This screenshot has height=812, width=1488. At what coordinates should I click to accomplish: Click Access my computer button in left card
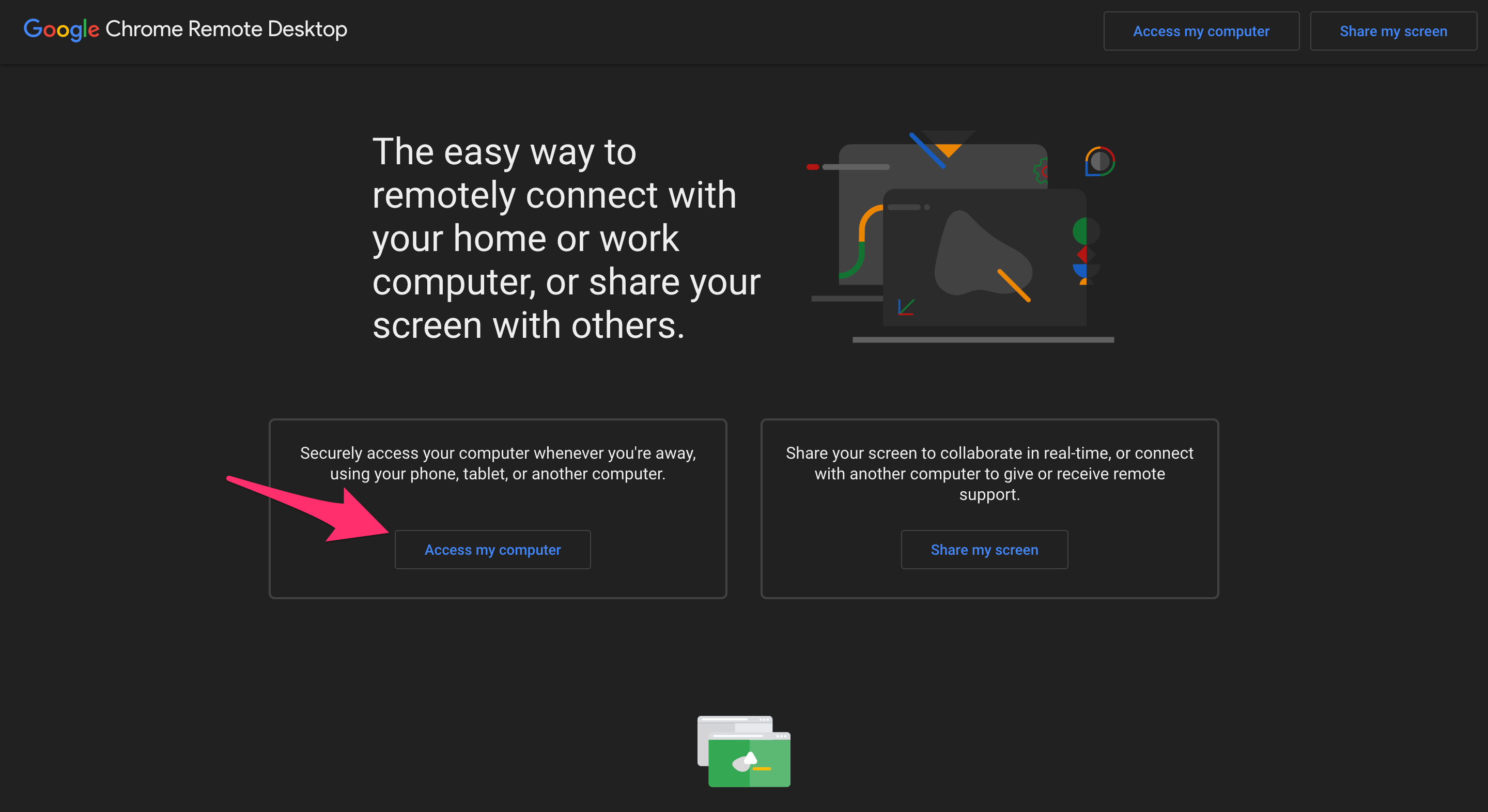(492, 549)
